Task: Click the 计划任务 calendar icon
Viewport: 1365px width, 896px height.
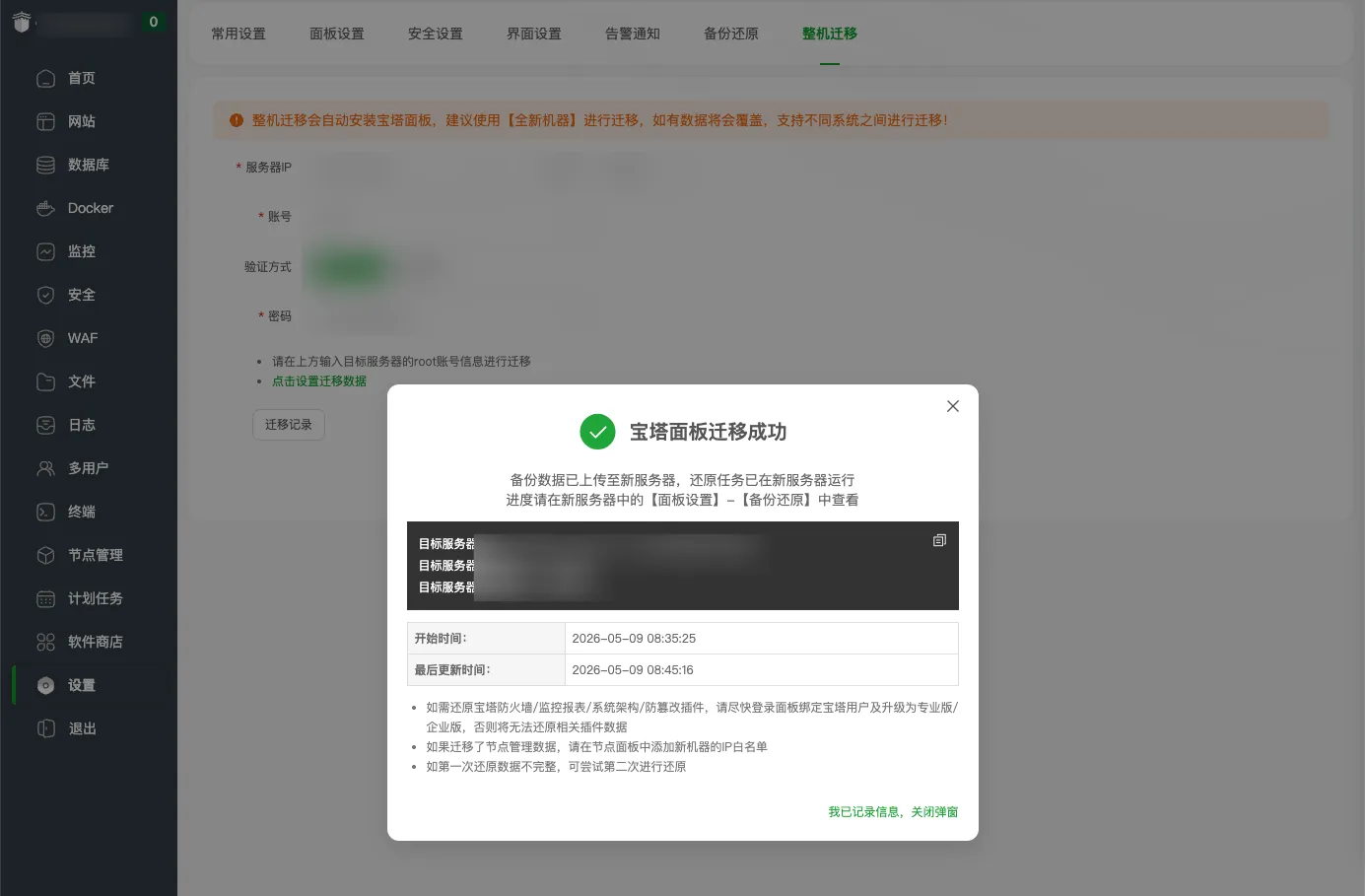Action: (x=45, y=598)
